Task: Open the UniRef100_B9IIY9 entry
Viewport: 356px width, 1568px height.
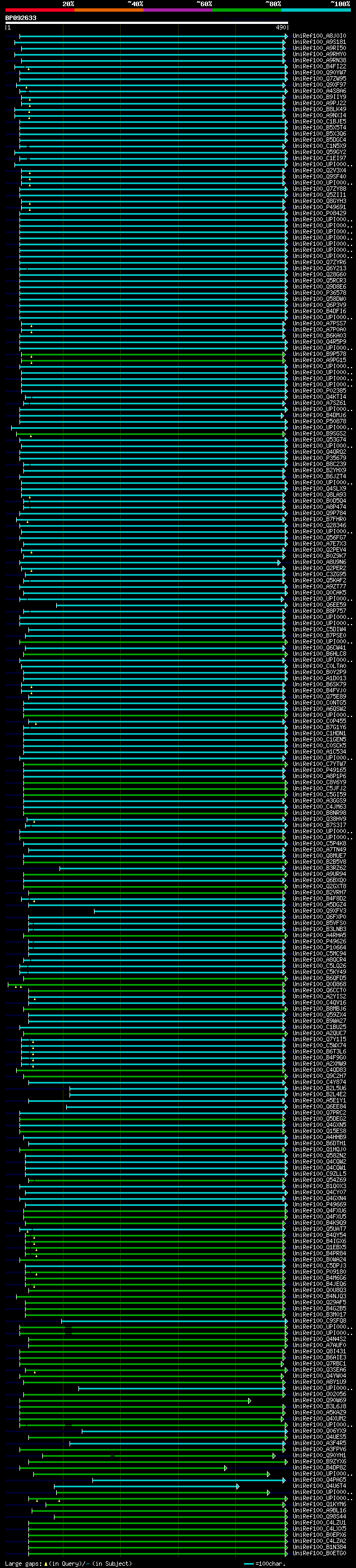Action: pyautogui.click(x=319, y=97)
